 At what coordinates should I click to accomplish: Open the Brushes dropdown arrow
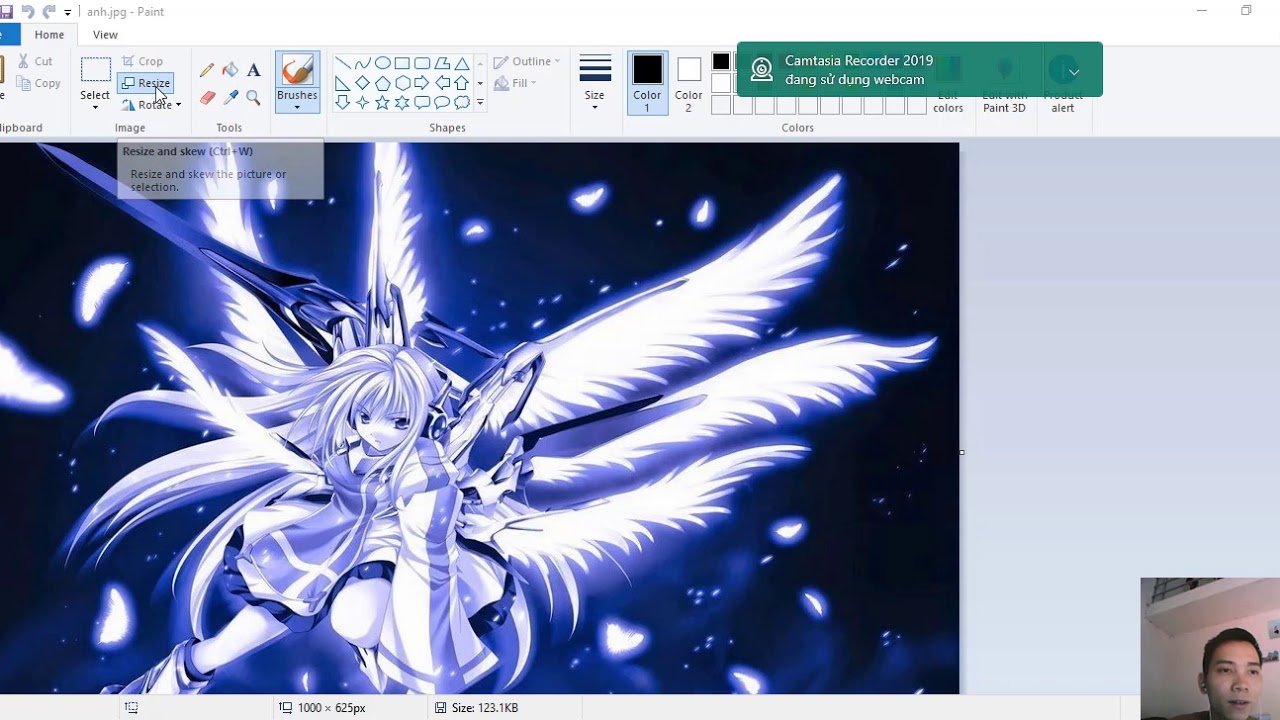[x=297, y=107]
